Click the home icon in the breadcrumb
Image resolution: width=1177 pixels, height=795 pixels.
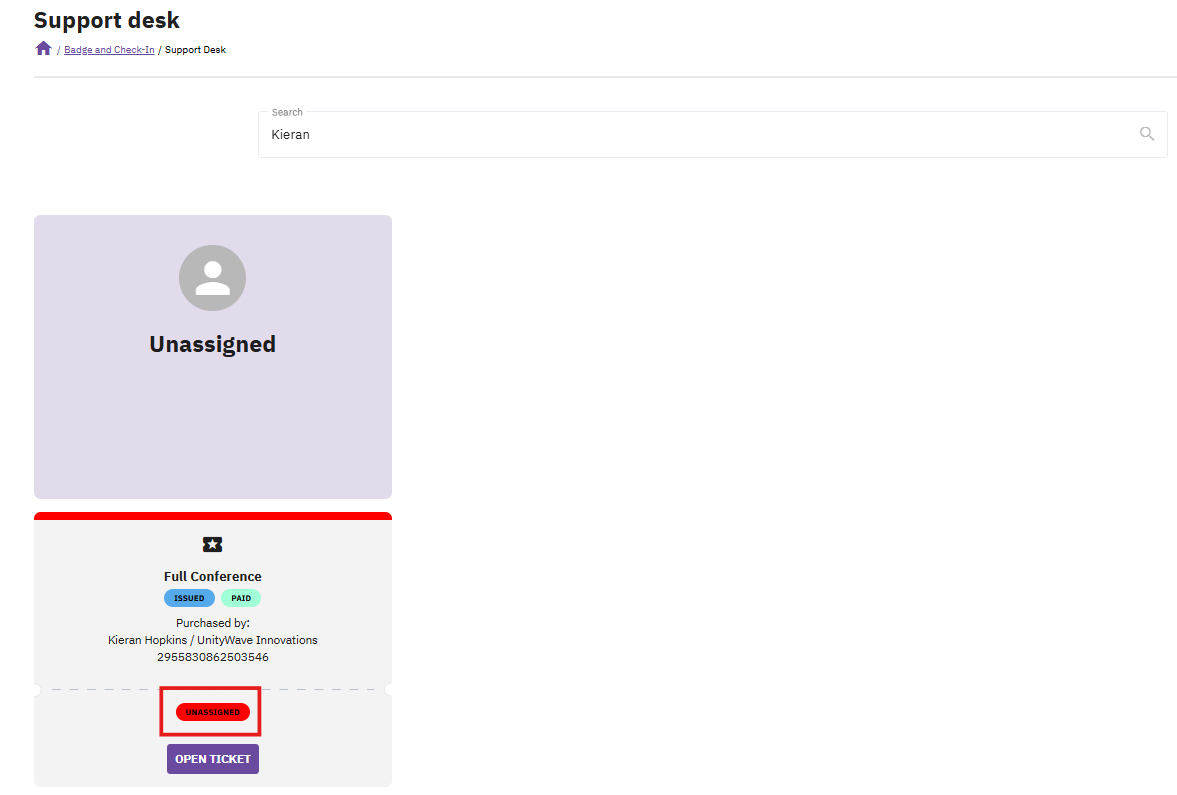43,49
